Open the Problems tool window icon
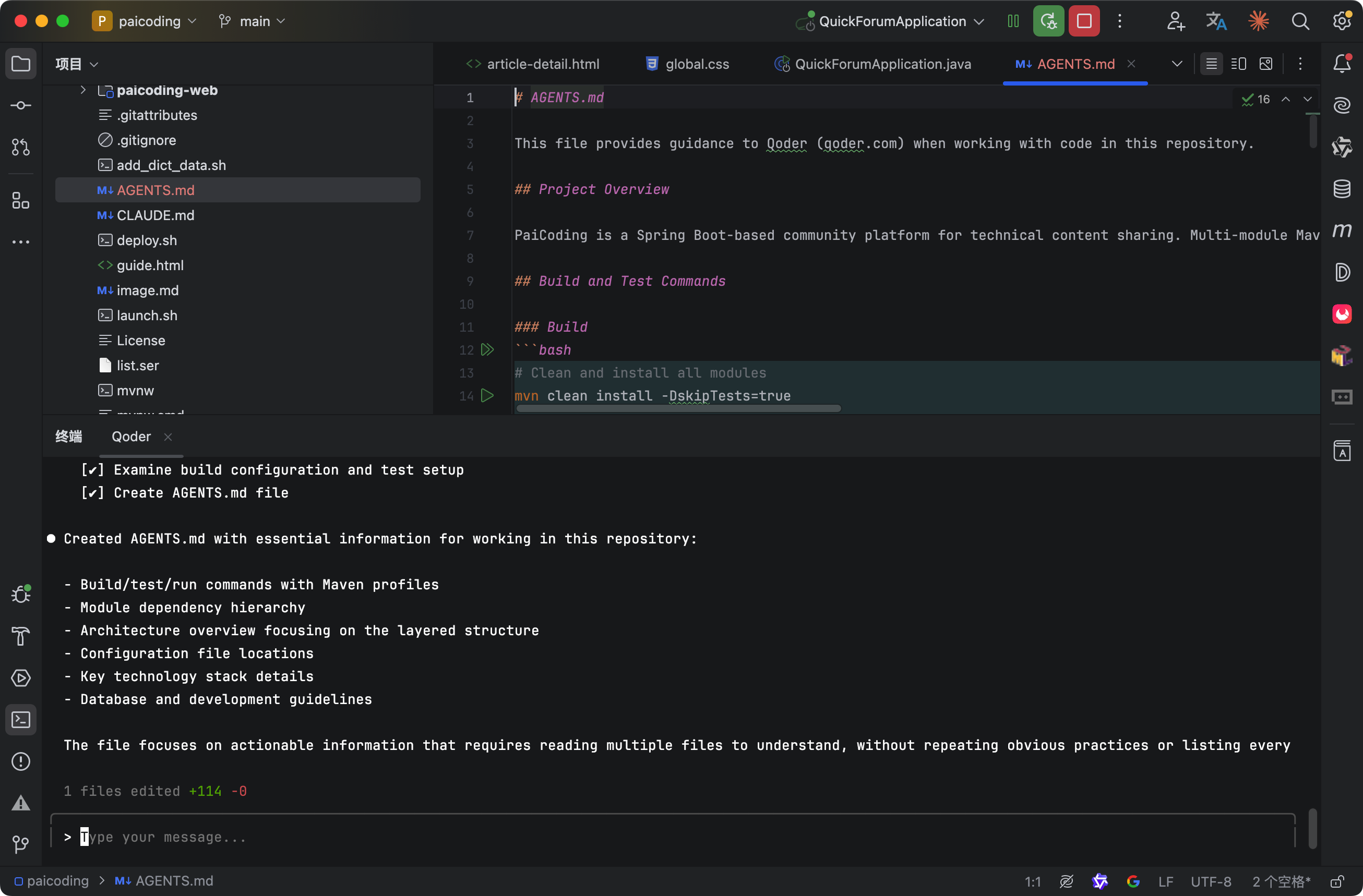This screenshot has height=896, width=1363. 21,761
